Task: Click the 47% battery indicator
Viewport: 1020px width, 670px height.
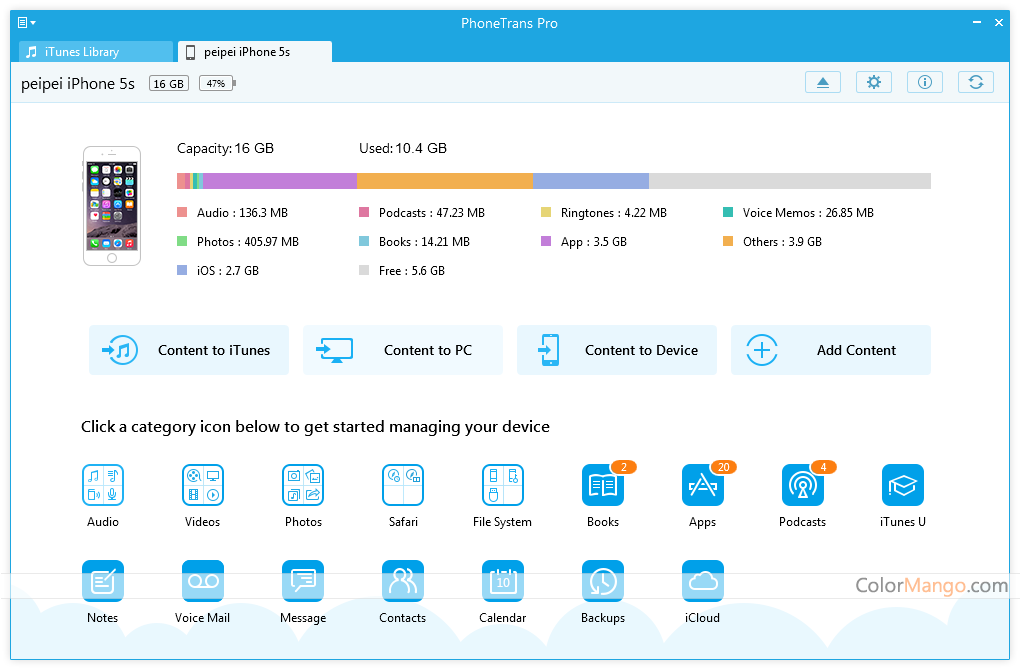Action: (x=217, y=83)
